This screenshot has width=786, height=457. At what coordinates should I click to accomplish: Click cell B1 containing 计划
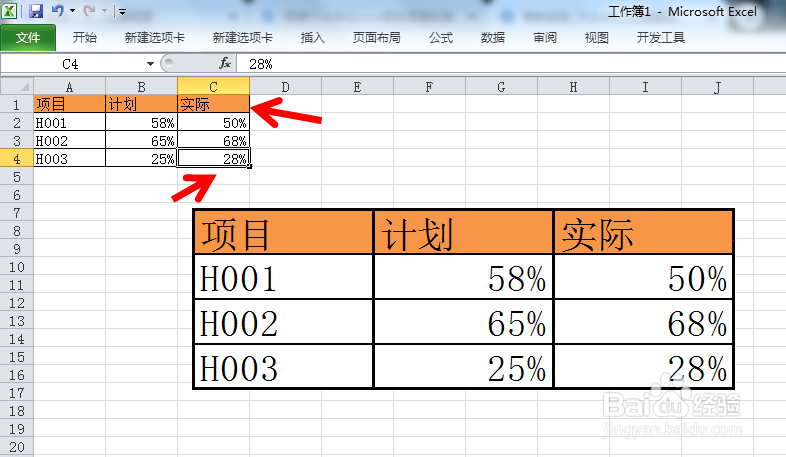point(141,104)
